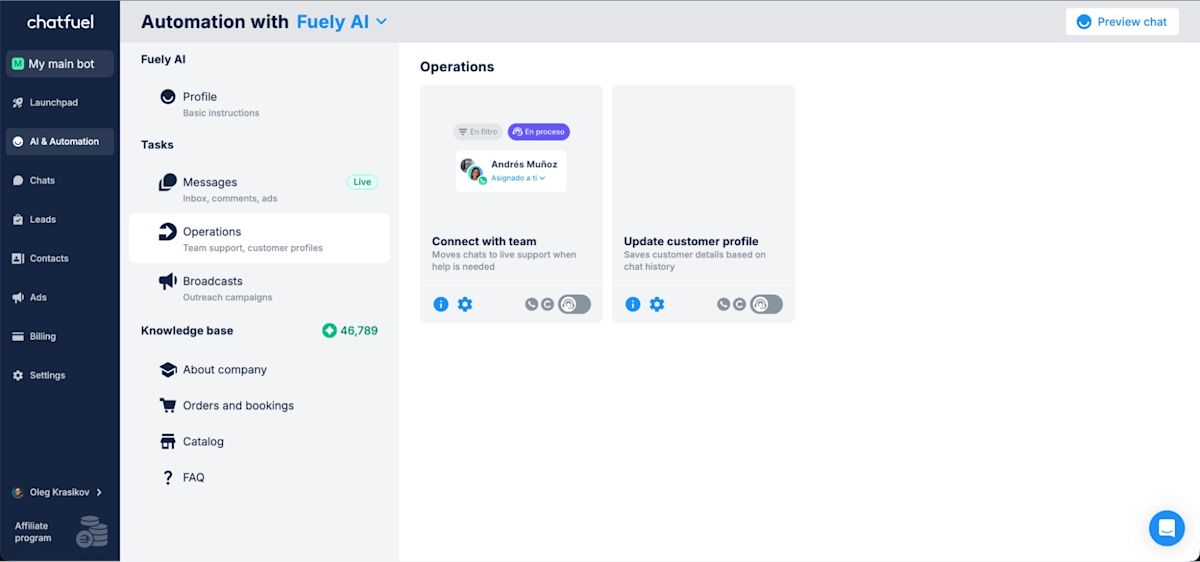
Task: Click the Live badge on Messages
Action: pyautogui.click(x=362, y=182)
